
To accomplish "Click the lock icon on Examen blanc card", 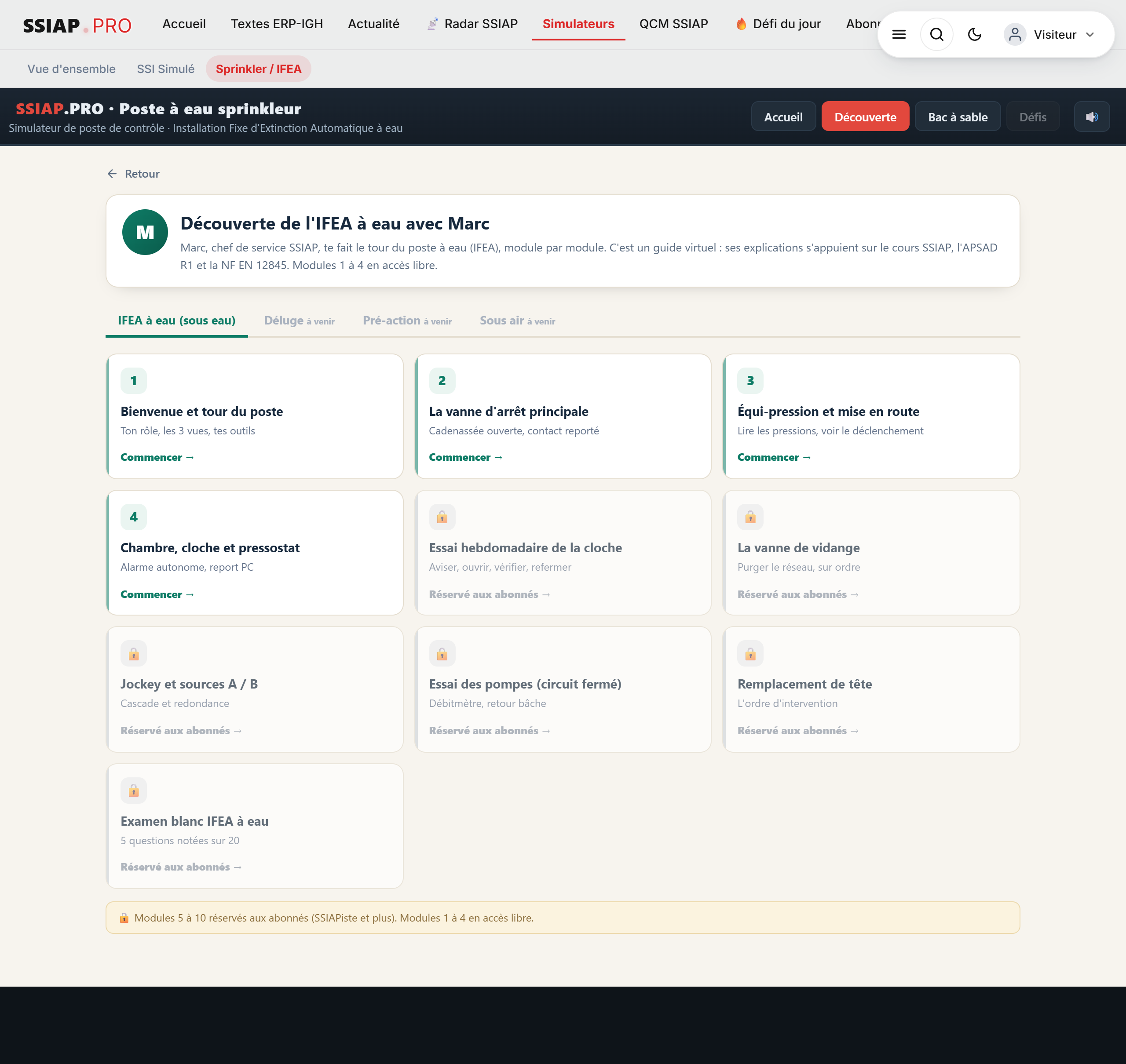I will pos(133,790).
